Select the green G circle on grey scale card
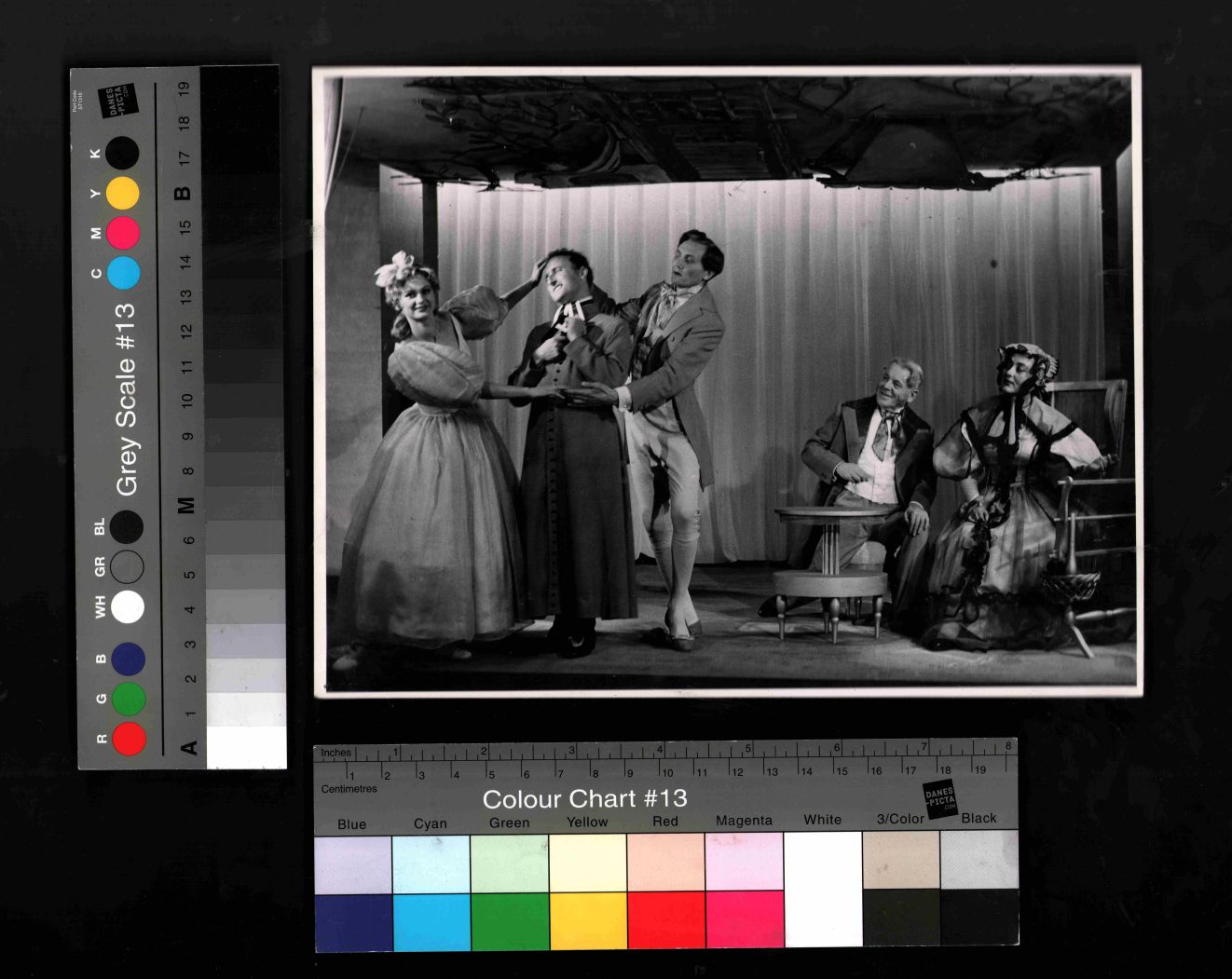Image resolution: width=1232 pixels, height=979 pixels. pos(129,699)
